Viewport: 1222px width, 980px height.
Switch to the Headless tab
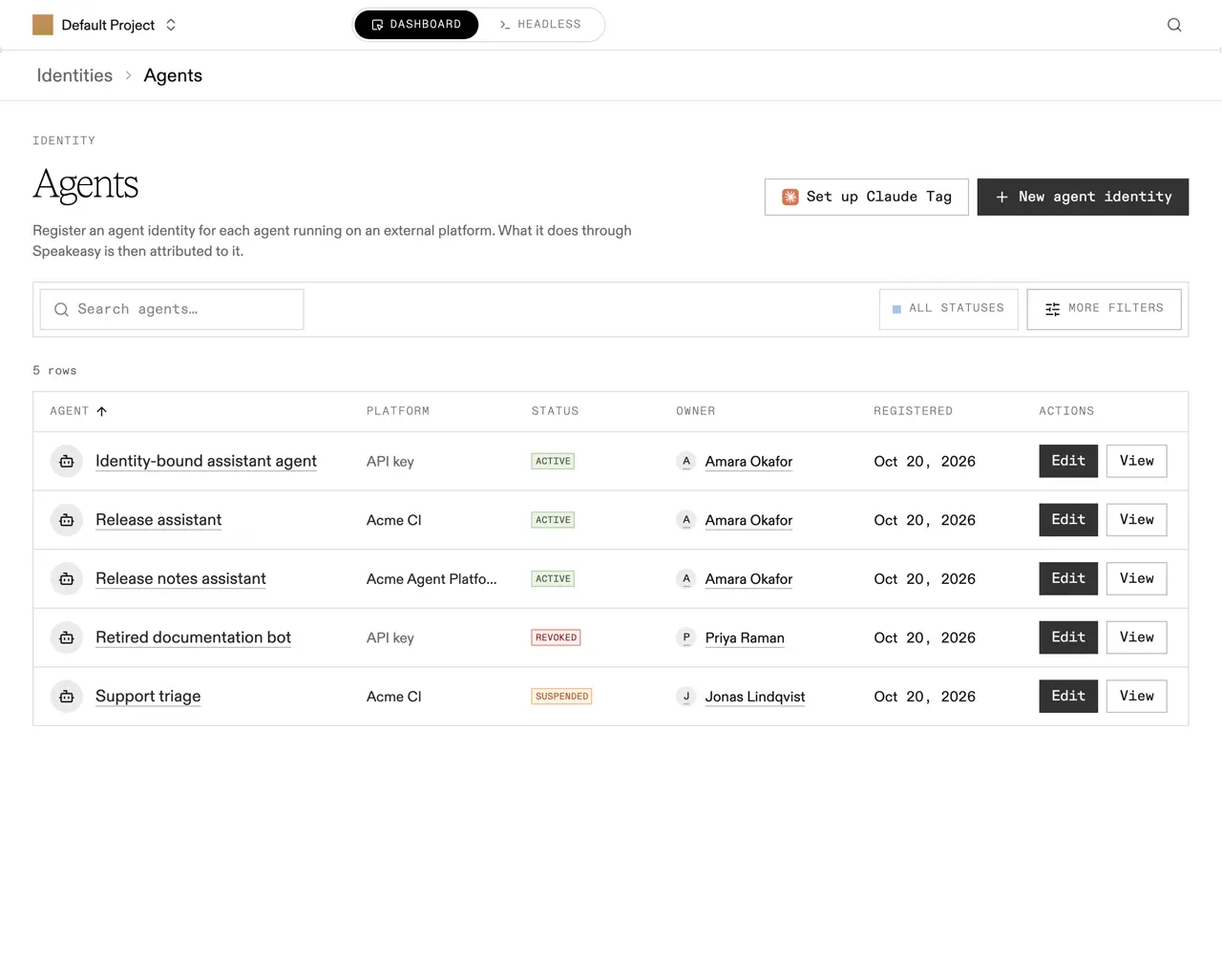[x=540, y=25]
